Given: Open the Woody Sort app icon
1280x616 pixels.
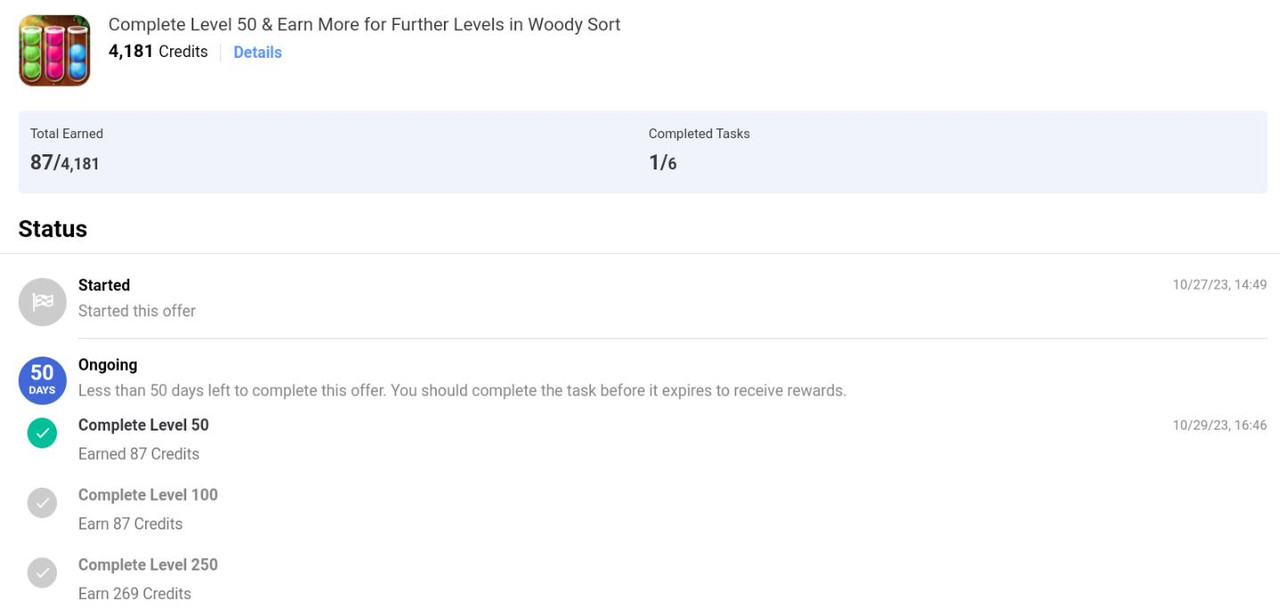Looking at the screenshot, I should [54, 50].
